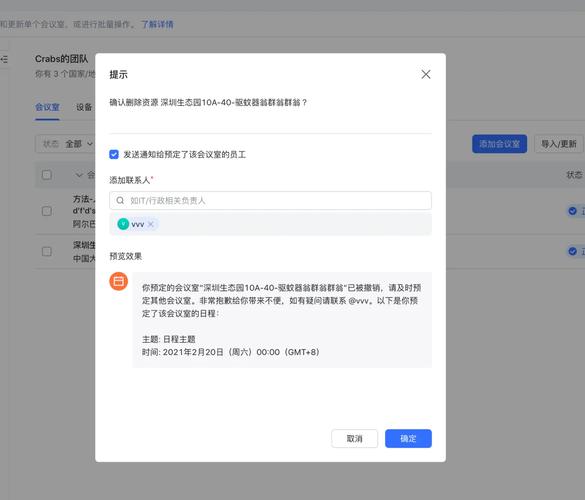This screenshot has width=585, height=500.
Task: Confirm deletion with the 确定 button
Action: (x=408, y=438)
